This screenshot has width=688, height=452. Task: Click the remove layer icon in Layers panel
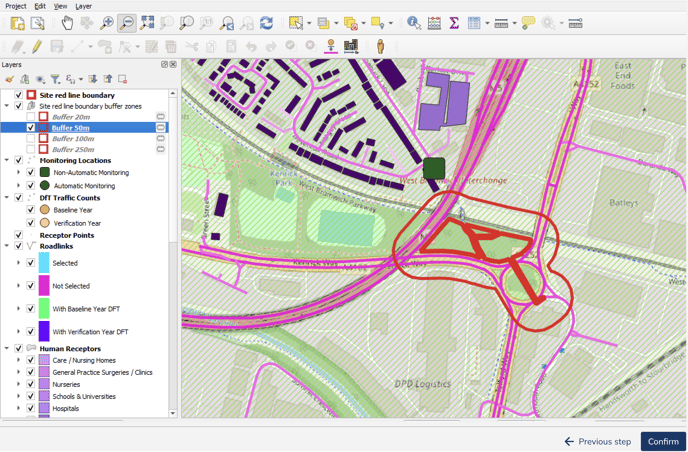click(122, 79)
